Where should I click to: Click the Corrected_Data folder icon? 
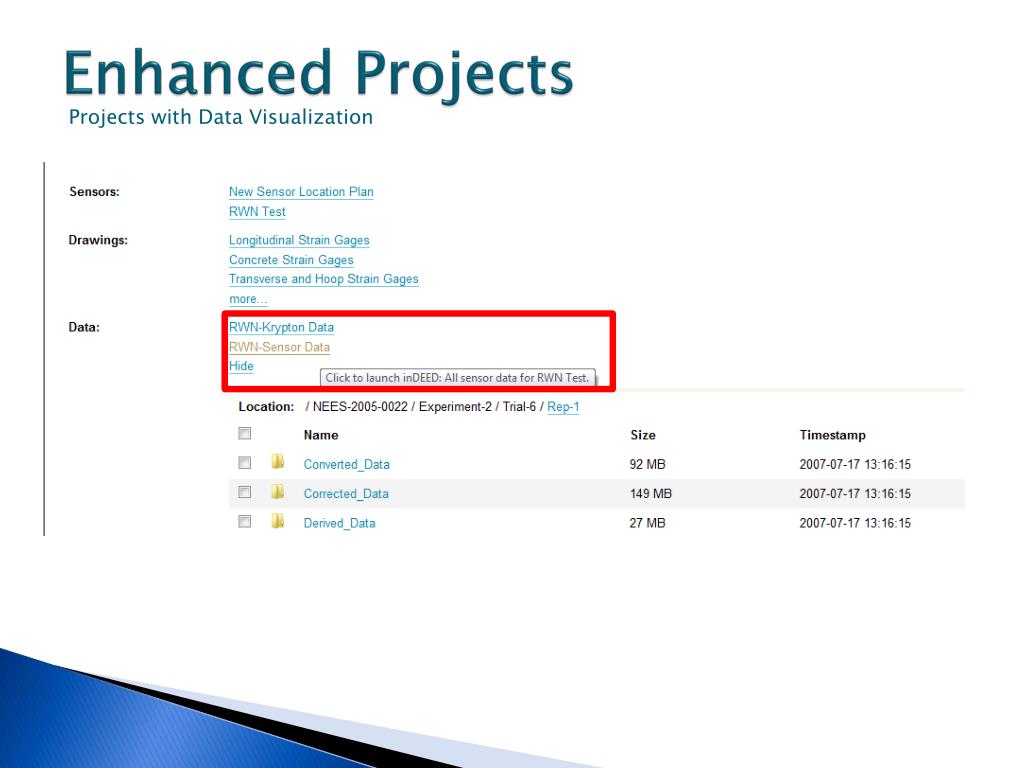pyautogui.click(x=278, y=492)
